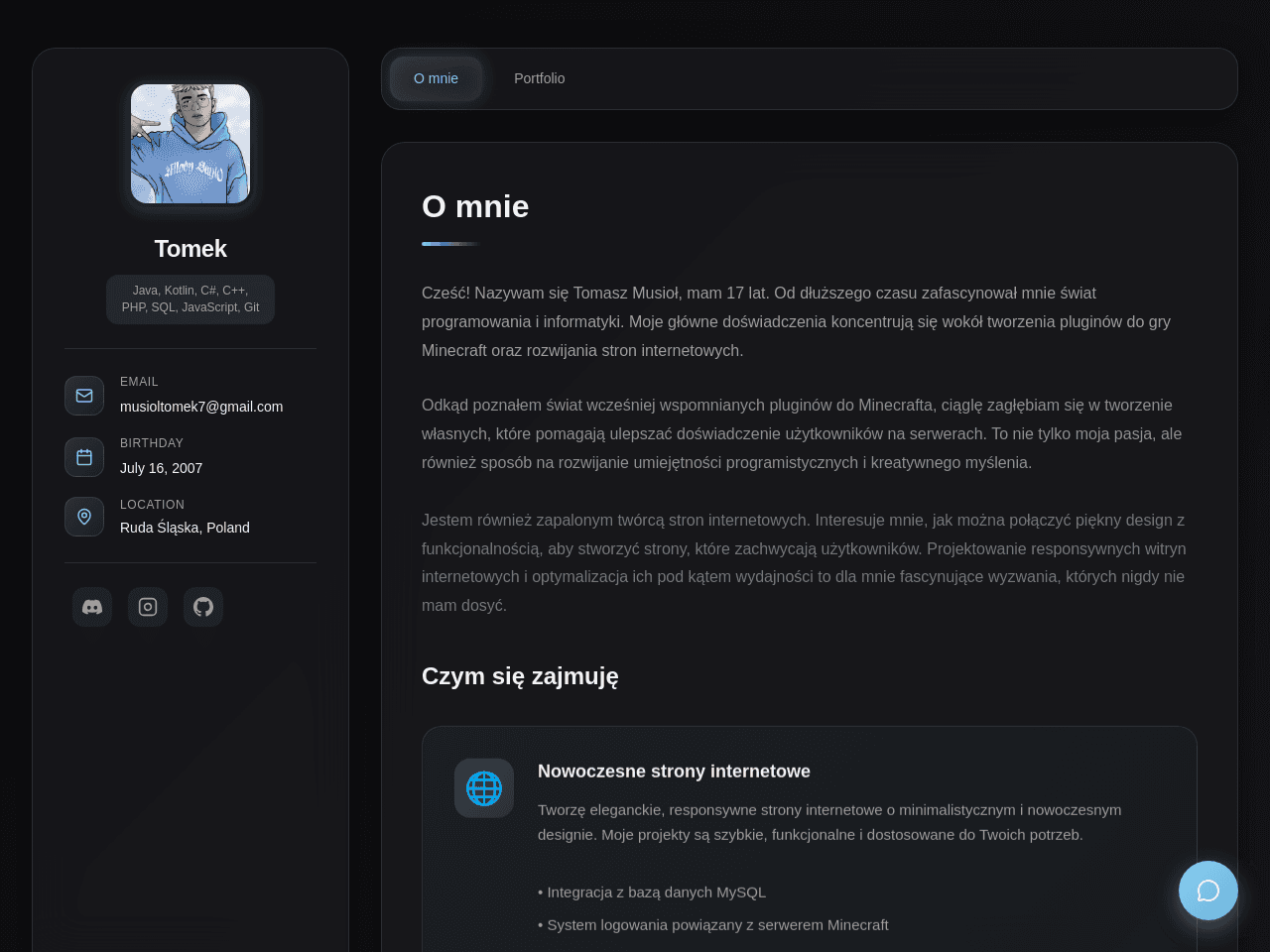Viewport: 1270px width, 952px height.
Task: Open the floating chat bubble button
Action: pos(1208,891)
